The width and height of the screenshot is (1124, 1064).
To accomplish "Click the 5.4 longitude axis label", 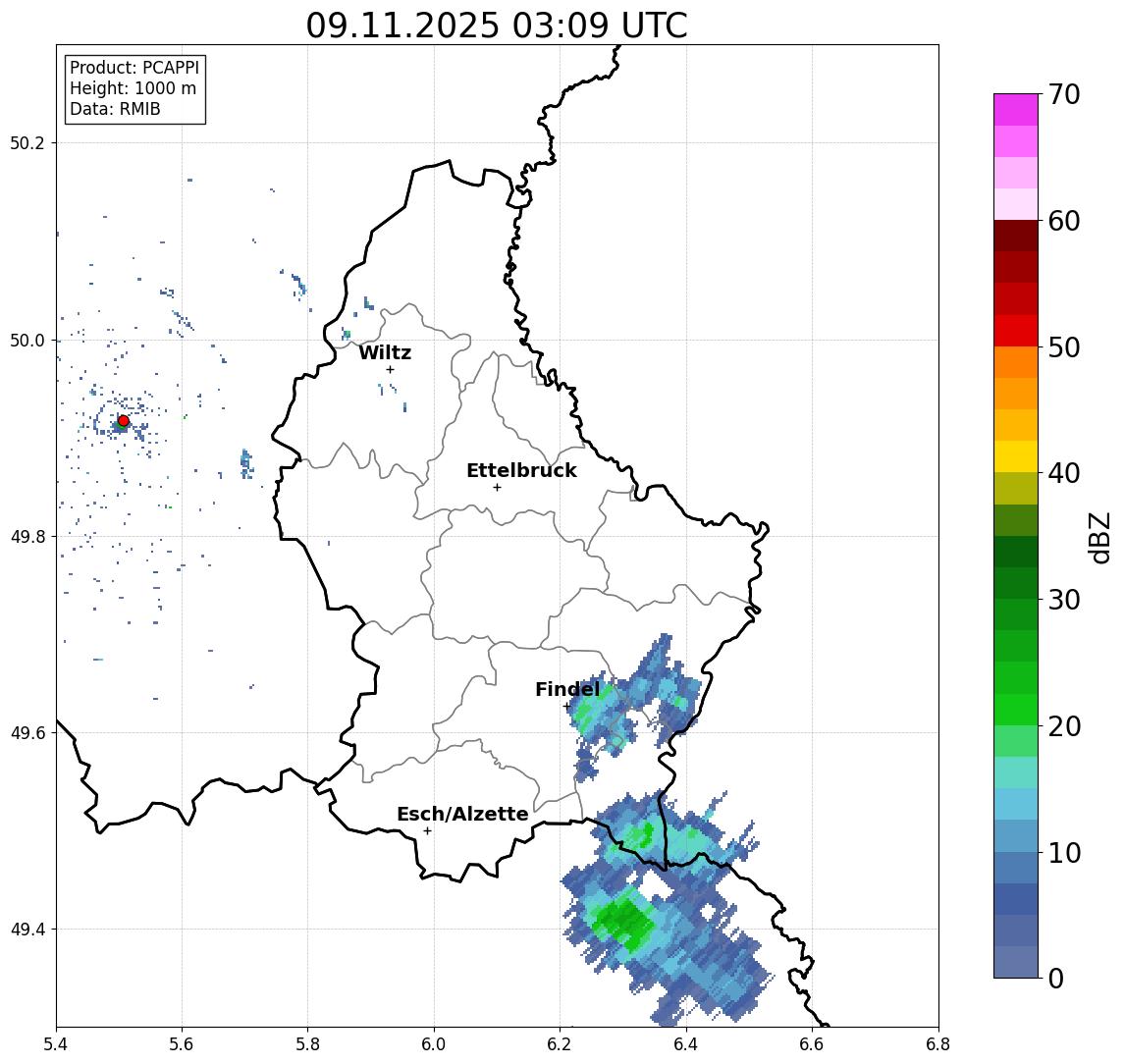I will pyautogui.click(x=56, y=1044).
